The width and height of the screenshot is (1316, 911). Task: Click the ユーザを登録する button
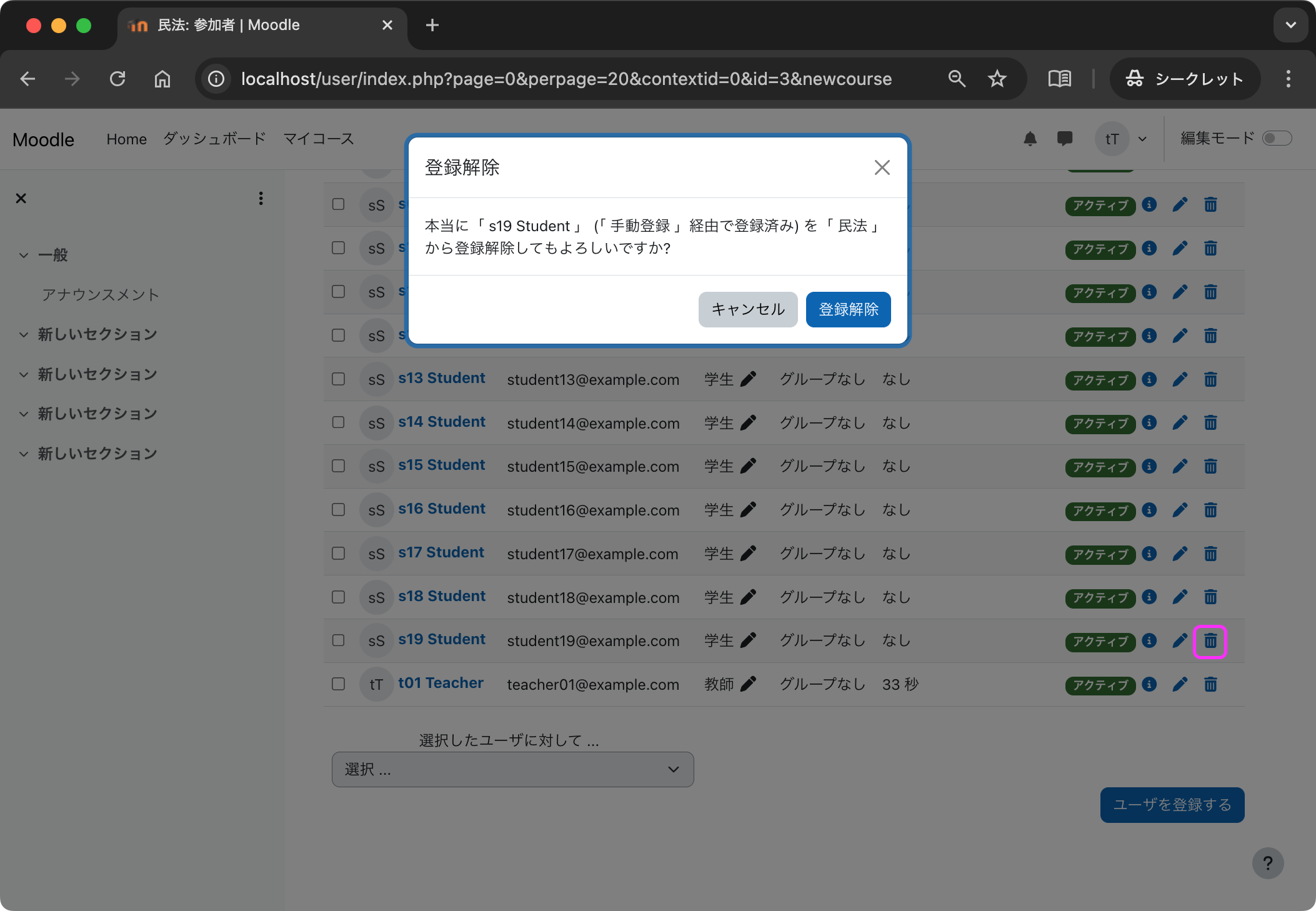click(x=1172, y=805)
